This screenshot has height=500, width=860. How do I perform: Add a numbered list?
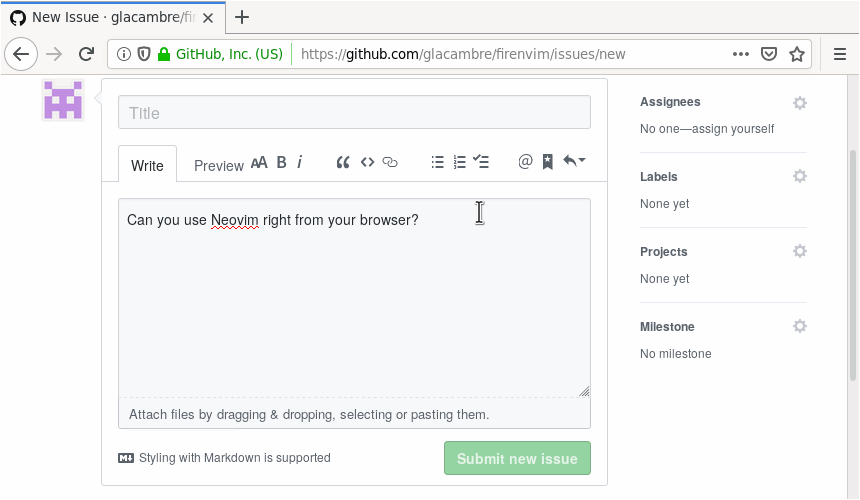460,162
